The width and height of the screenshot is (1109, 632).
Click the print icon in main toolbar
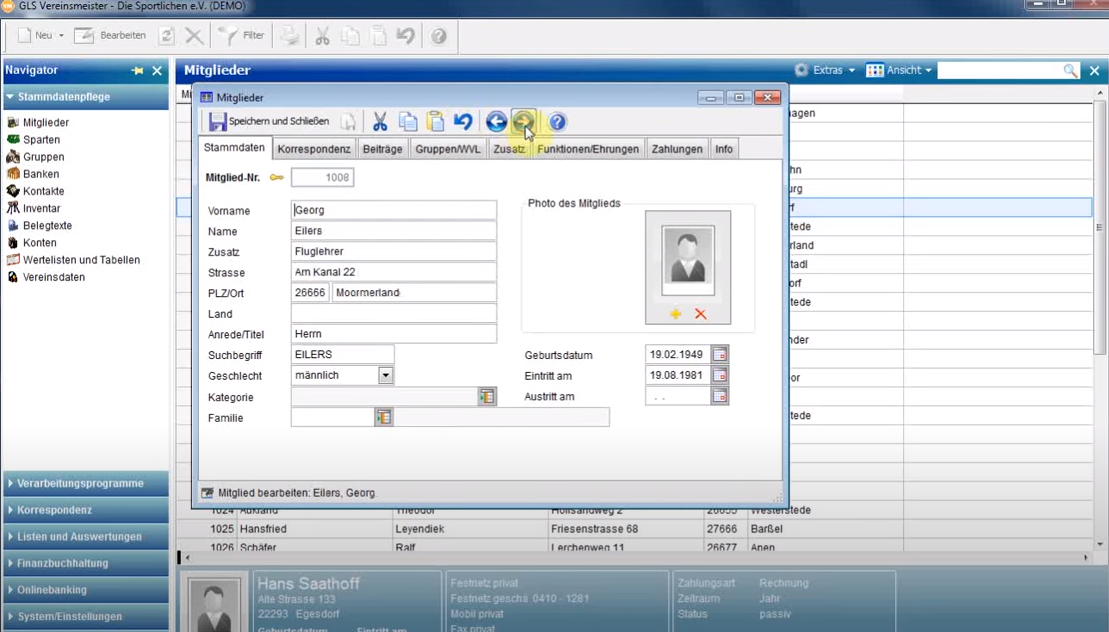(289, 35)
